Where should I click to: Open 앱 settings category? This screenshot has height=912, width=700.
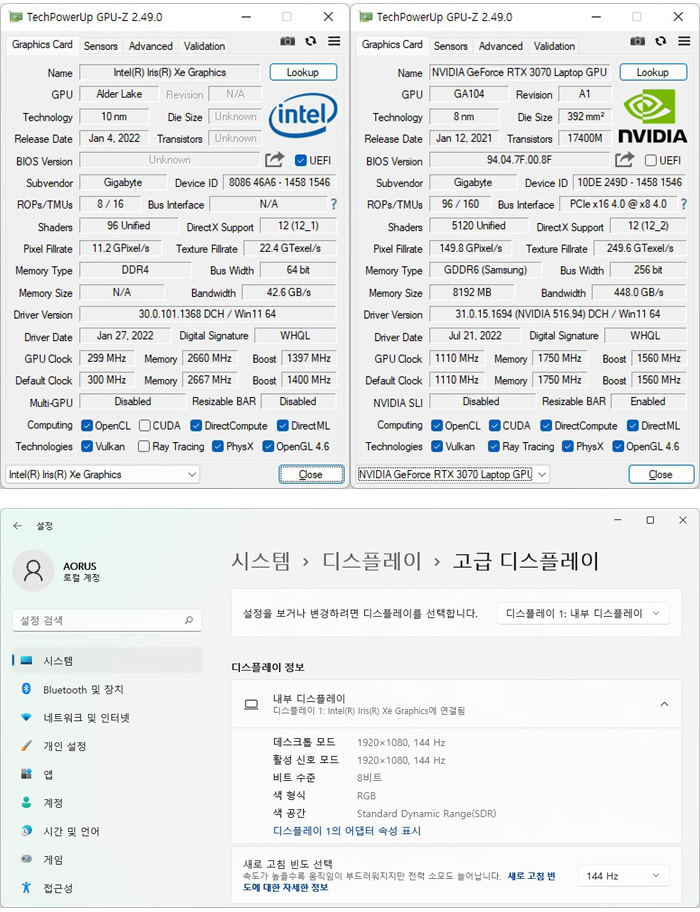[107, 774]
